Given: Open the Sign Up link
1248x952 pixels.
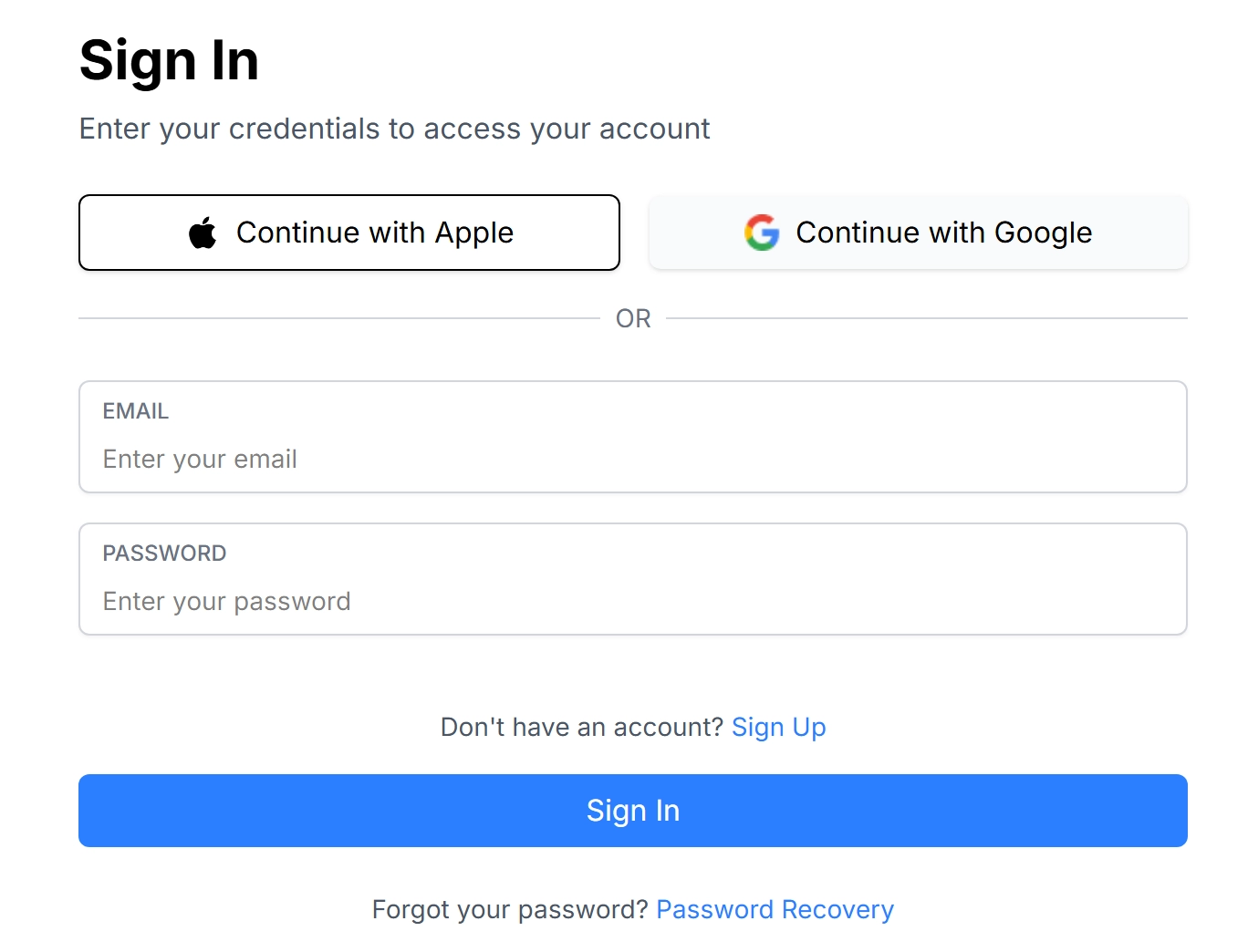Looking at the screenshot, I should [x=778, y=728].
